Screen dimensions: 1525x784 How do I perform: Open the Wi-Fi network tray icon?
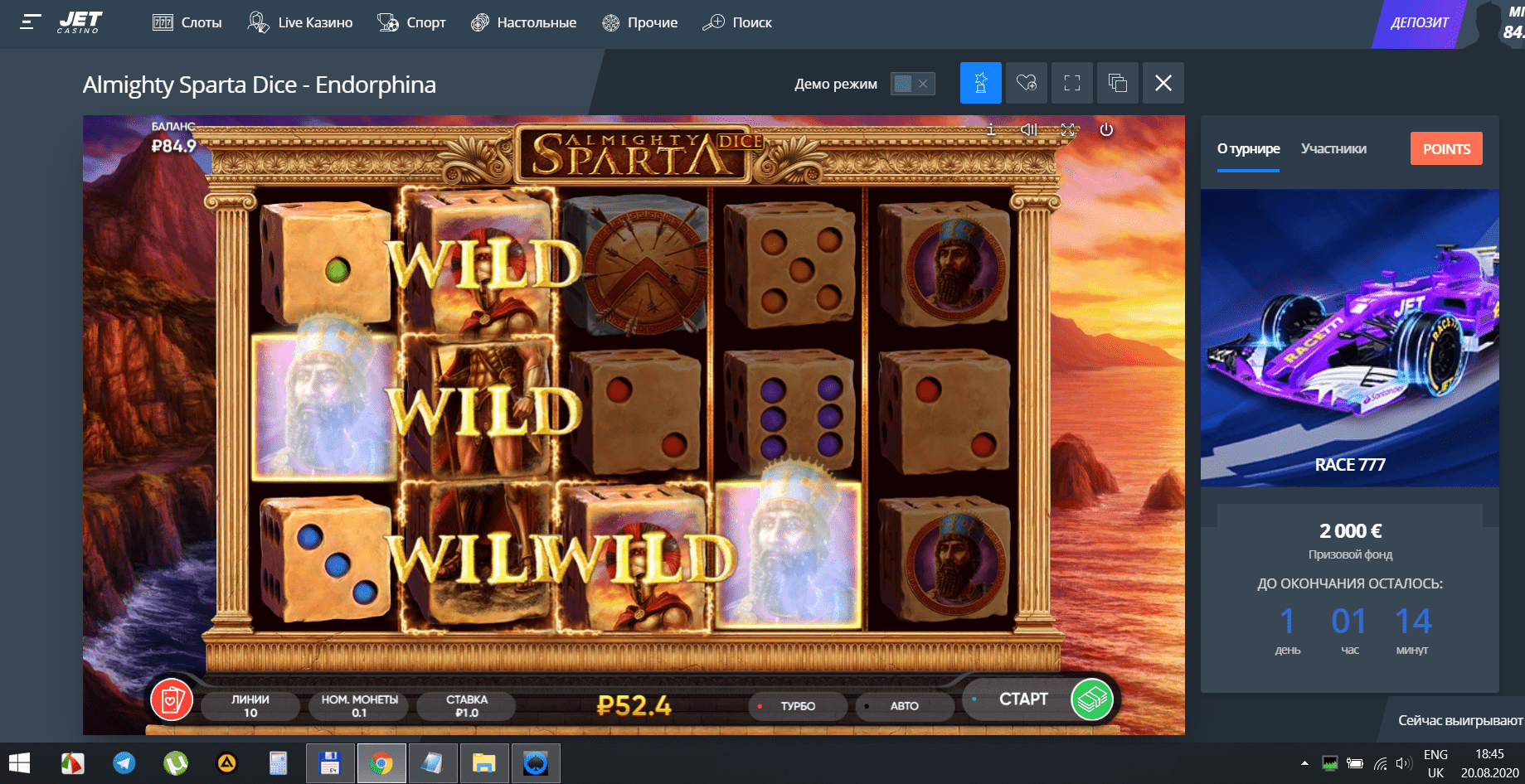click(1380, 763)
